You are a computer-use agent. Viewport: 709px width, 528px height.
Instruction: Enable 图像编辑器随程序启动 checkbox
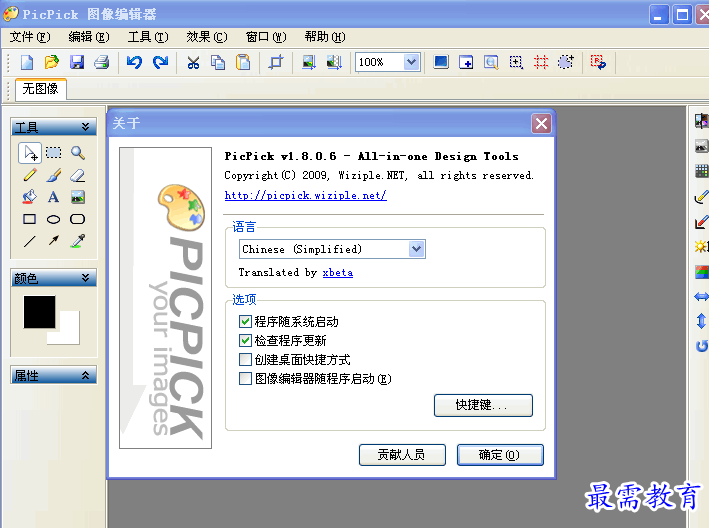(x=245, y=378)
